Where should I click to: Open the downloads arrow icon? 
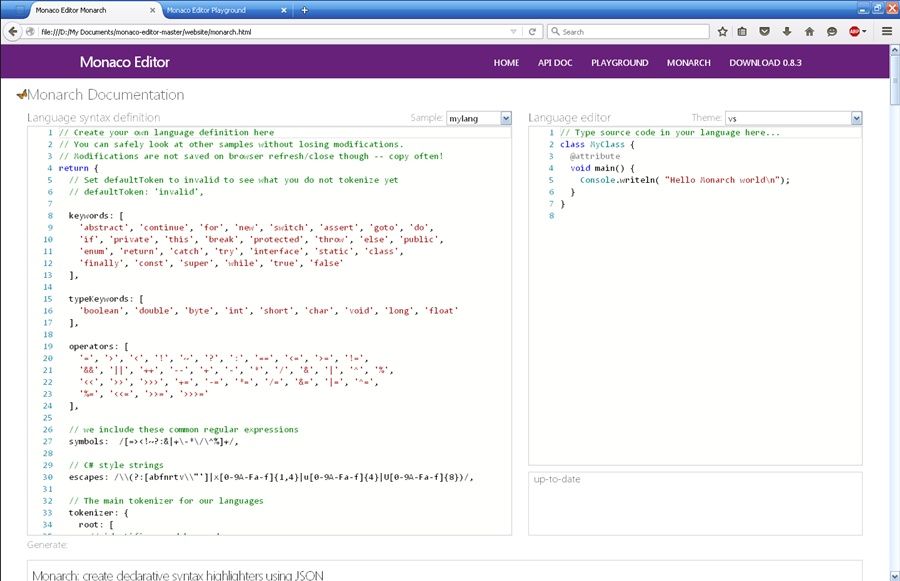787,32
